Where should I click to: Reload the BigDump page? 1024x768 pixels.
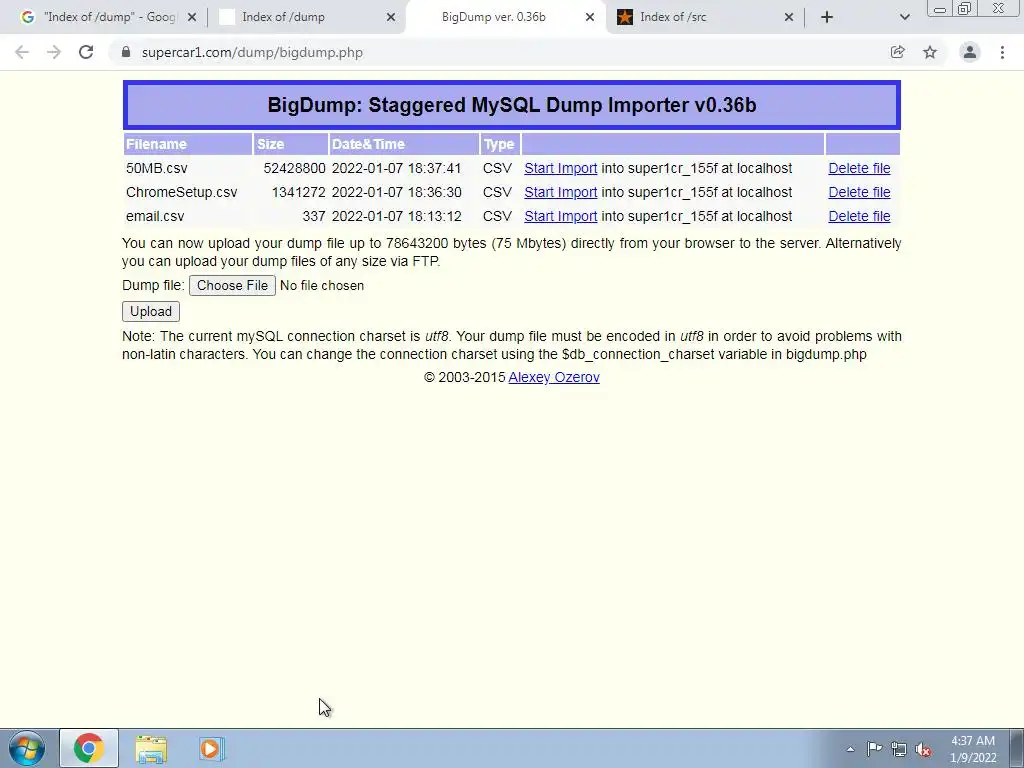click(x=86, y=52)
